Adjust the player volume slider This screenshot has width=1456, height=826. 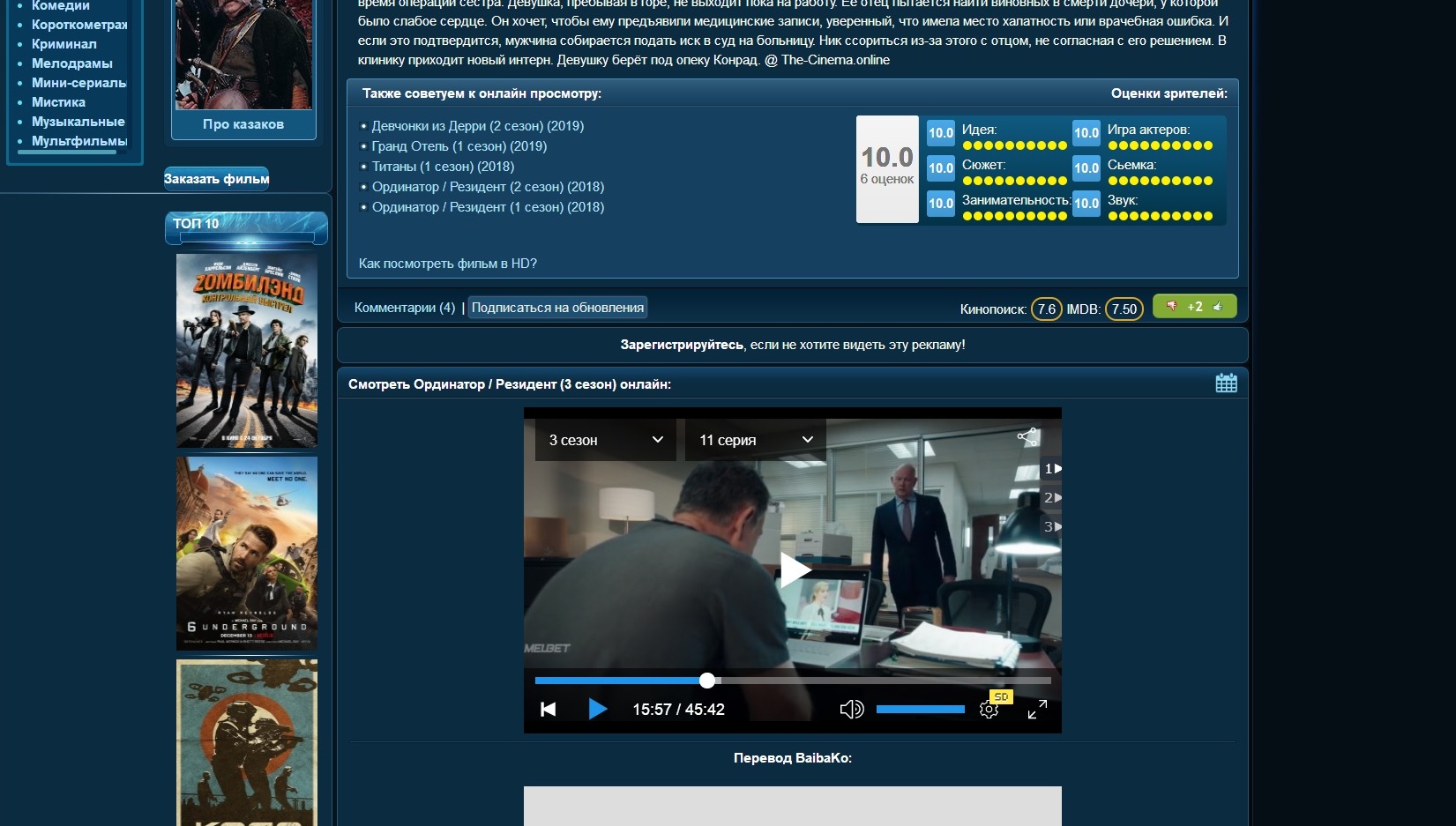pyautogui.click(x=920, y=710)
